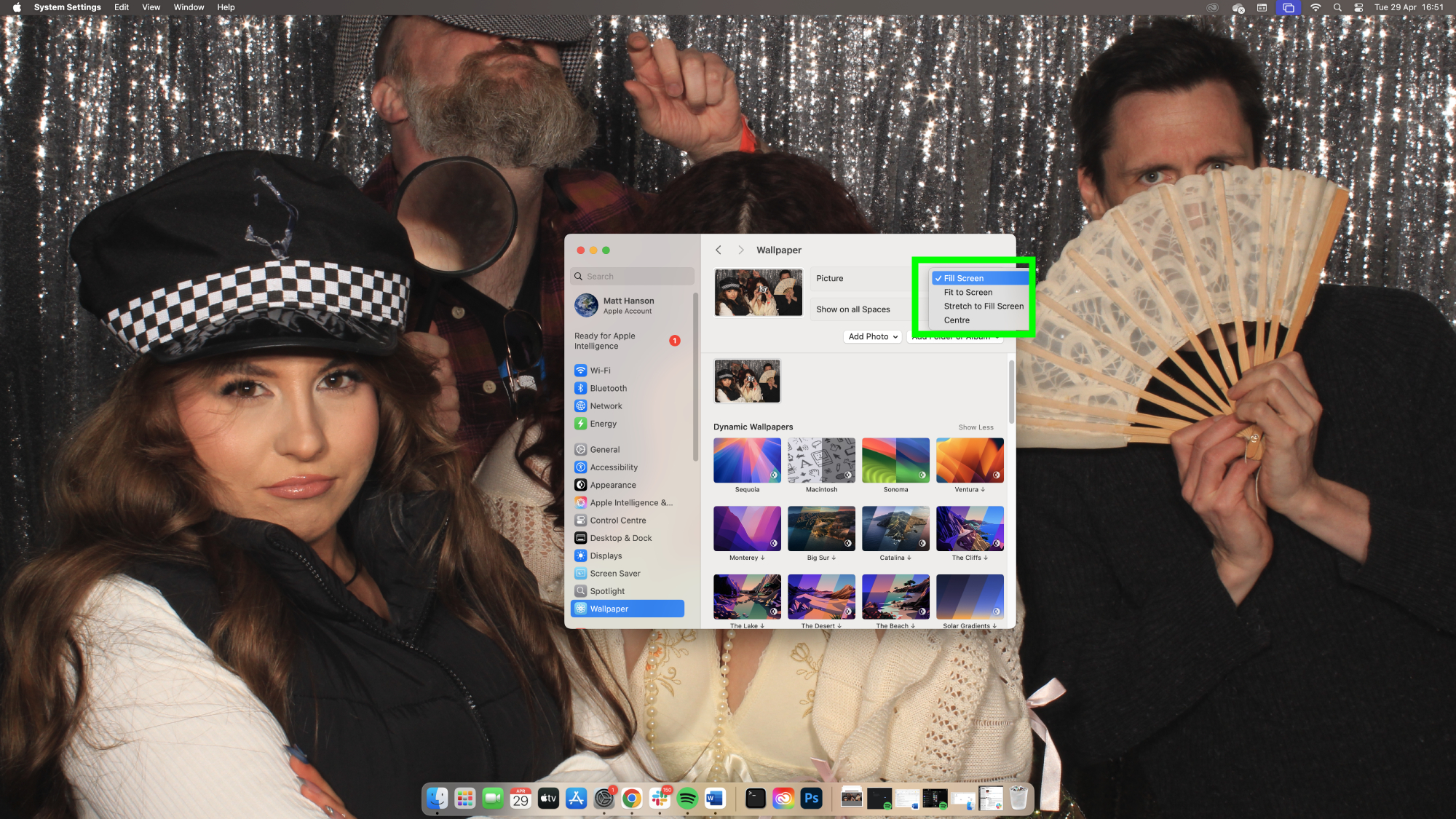This screenshot has height=819, width=1456.
Task: Select the Sonoma dynamic wallpaper
Action: tap(895, 461)
